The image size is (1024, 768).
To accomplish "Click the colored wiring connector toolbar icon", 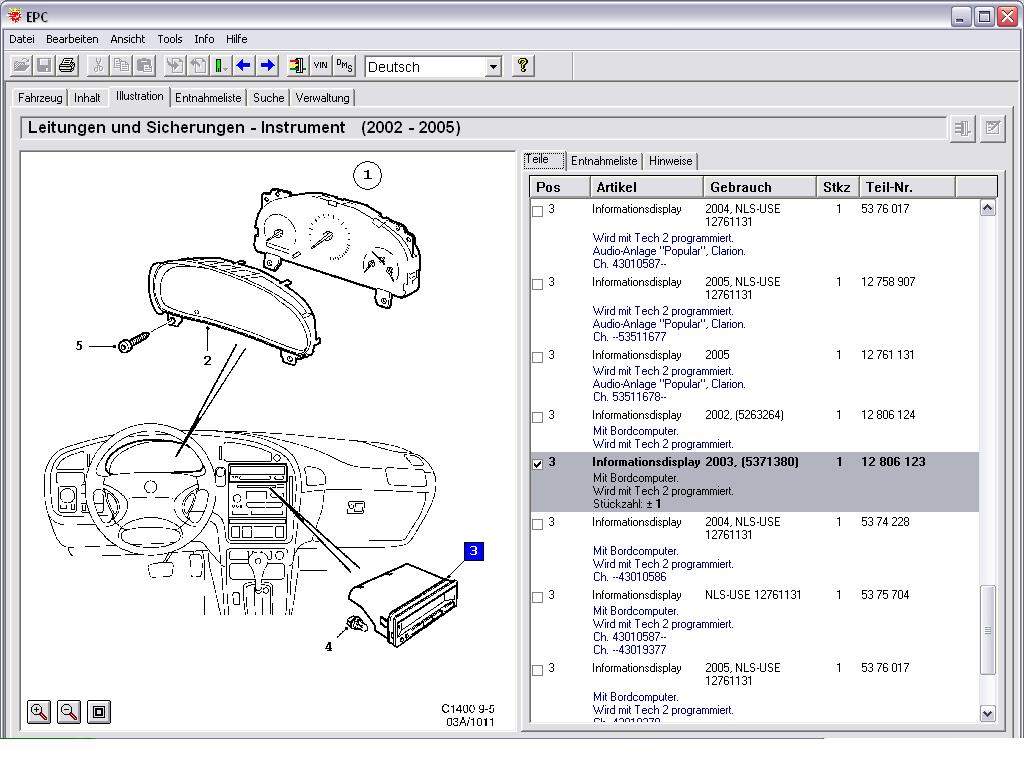I will 297,66.
